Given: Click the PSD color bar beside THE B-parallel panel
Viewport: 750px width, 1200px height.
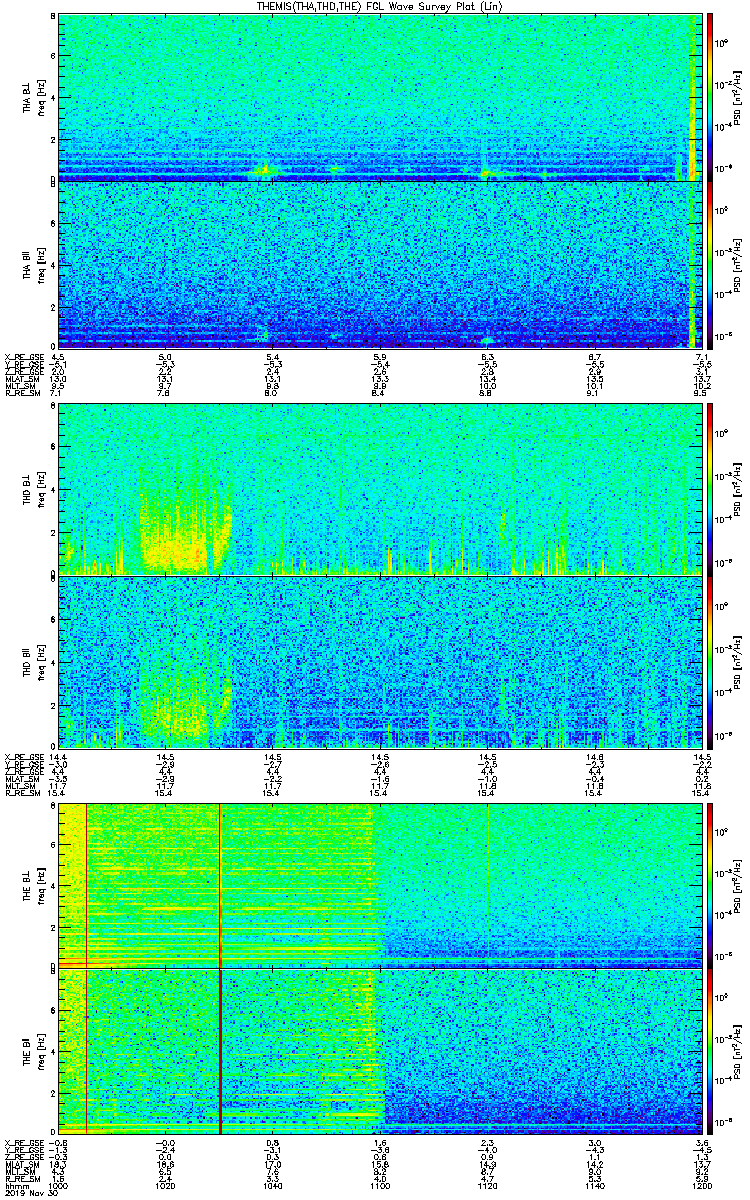Looking at the screenshot, I should pyautogui.click(x=711, y=1051).
